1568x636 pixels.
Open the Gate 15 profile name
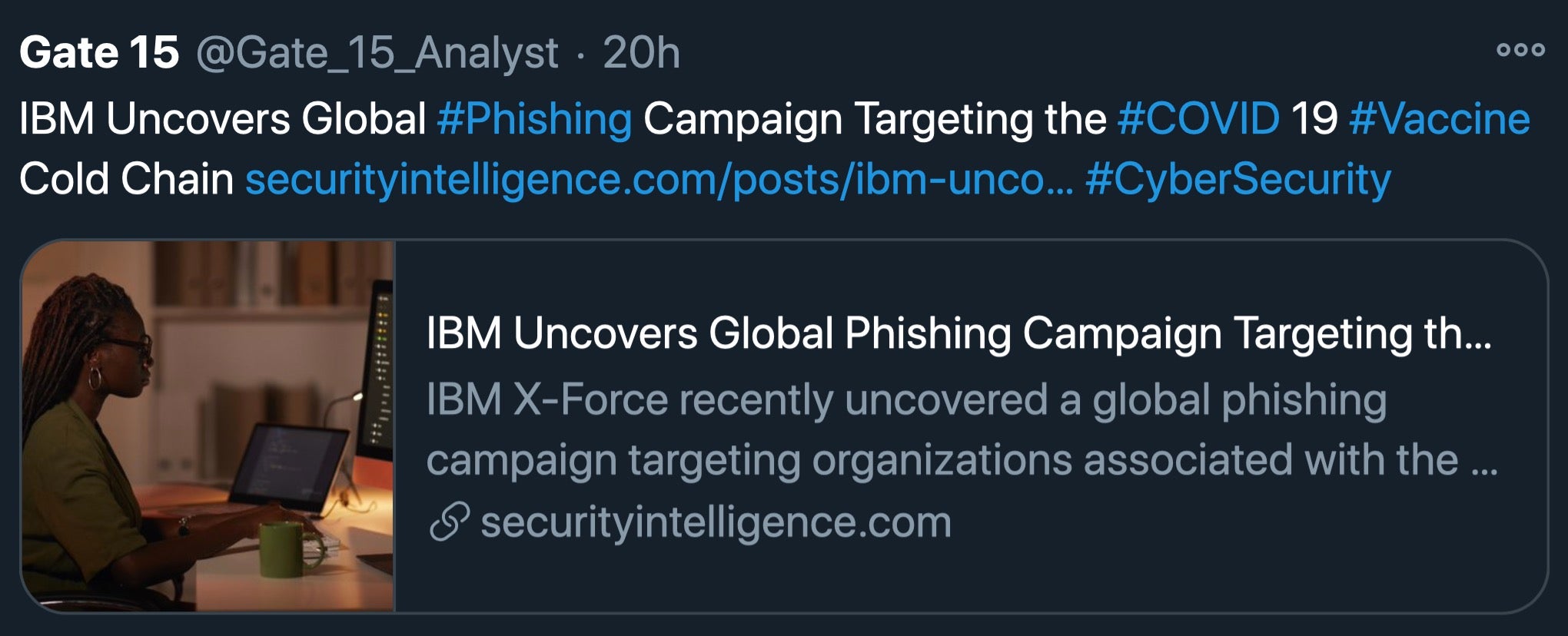tap(99, 53)
